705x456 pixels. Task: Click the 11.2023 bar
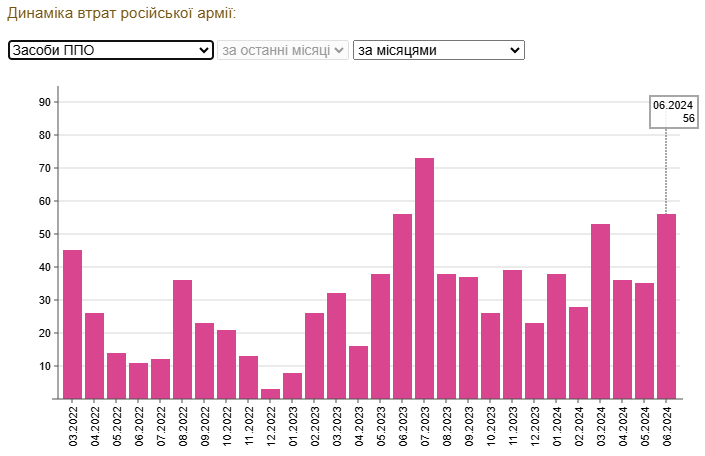(x=512, y=334)
